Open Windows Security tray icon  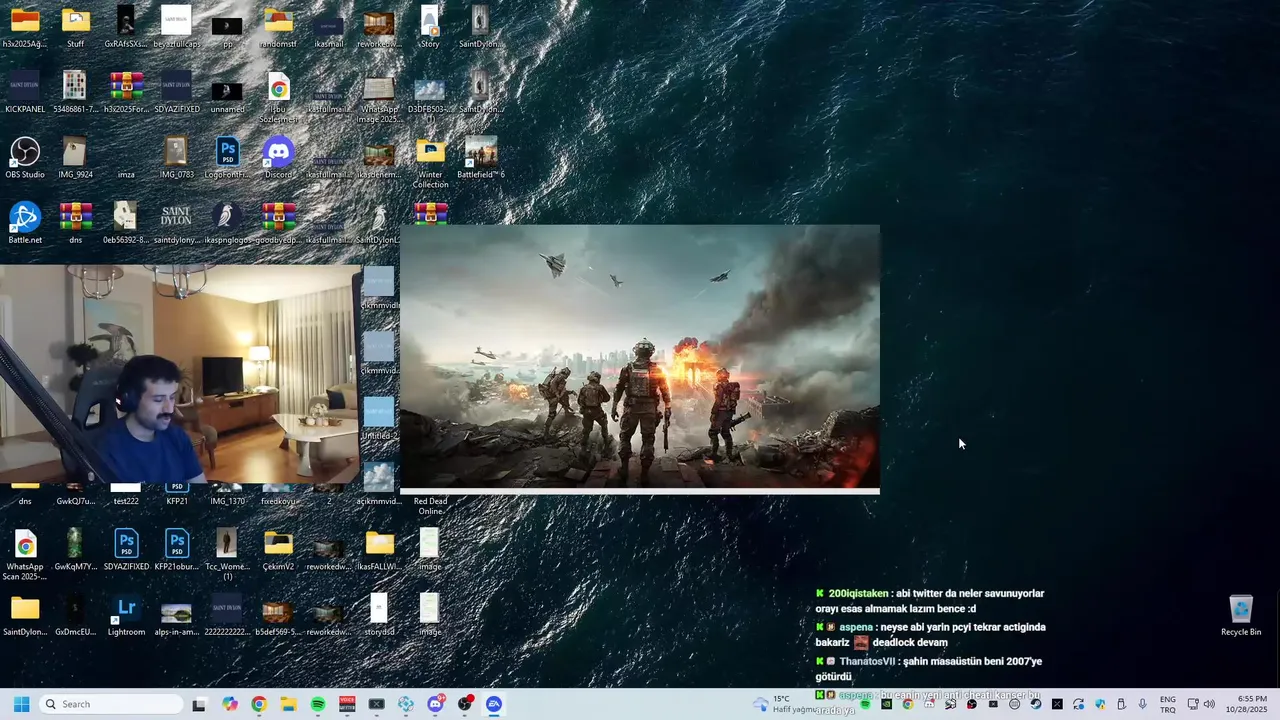1100,704
